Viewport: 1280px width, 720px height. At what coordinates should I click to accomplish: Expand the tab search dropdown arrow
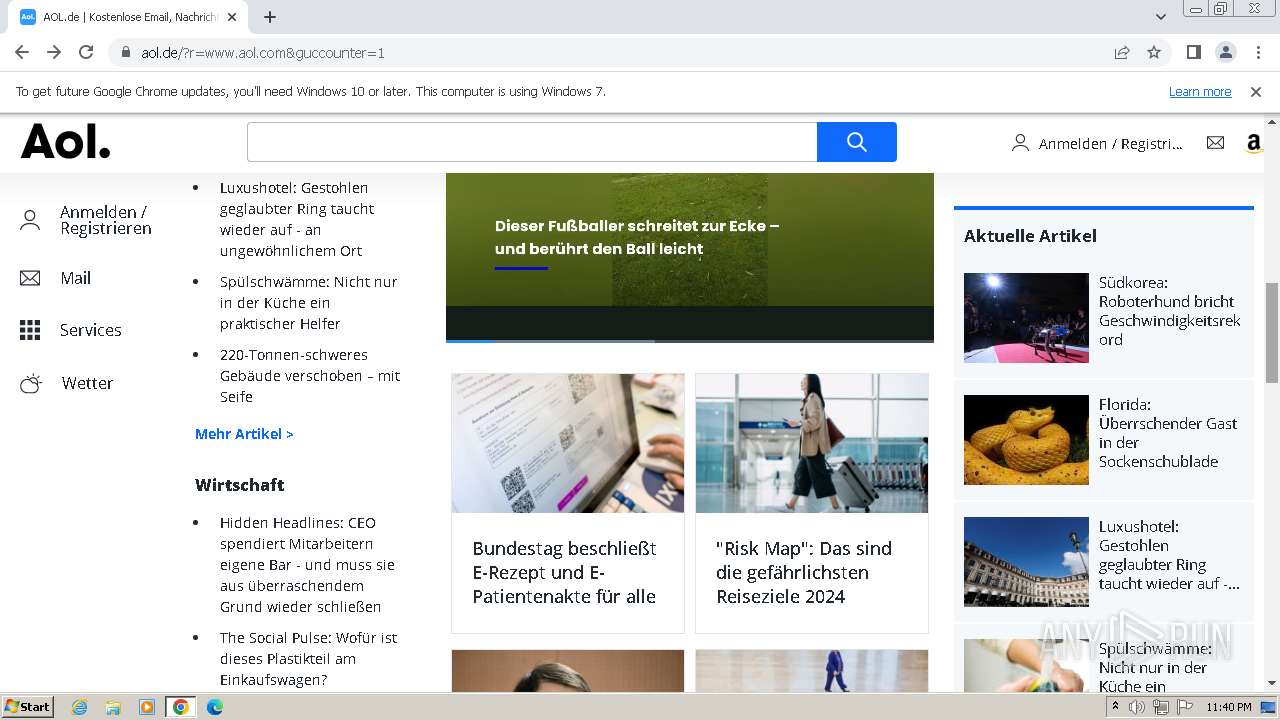click(x=1161, y=17)
